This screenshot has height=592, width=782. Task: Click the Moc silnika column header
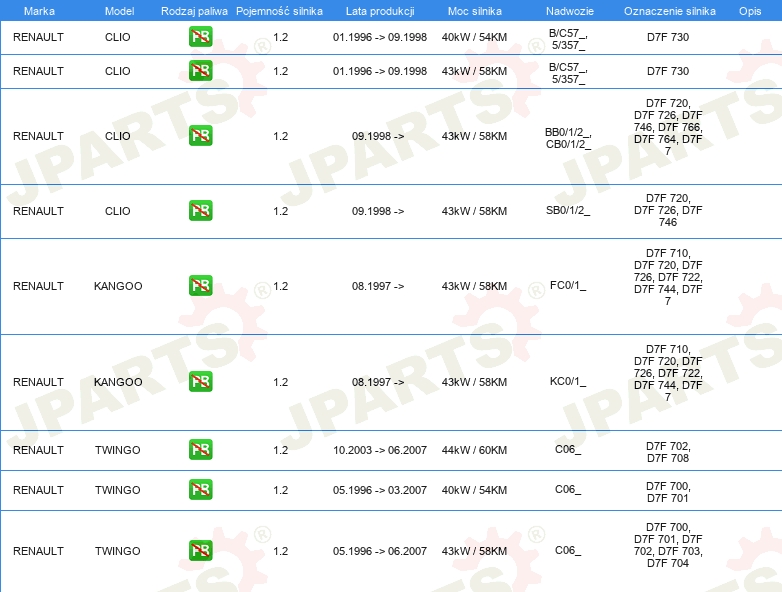pyautogui.click(x=475, y=11)
